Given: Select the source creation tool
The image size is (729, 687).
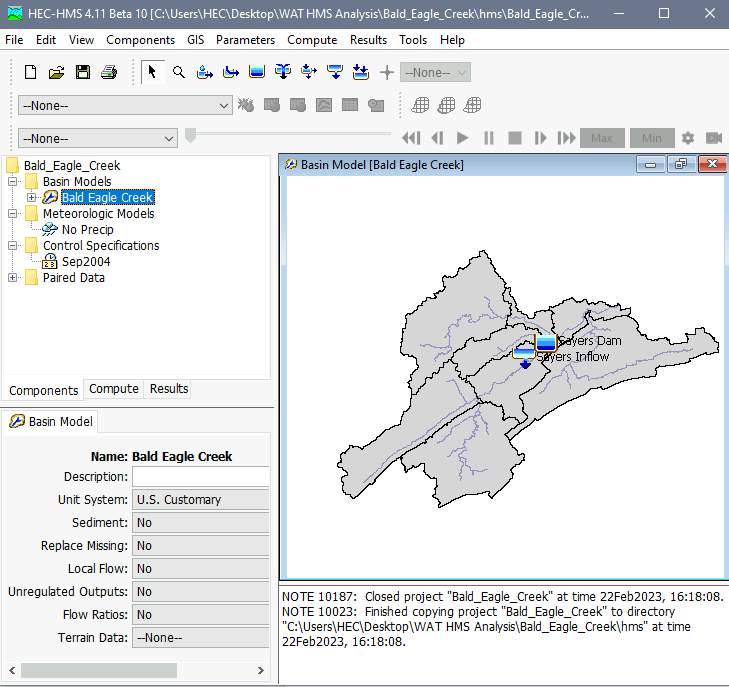Looking at the screenshot, I should pos(335,73).
